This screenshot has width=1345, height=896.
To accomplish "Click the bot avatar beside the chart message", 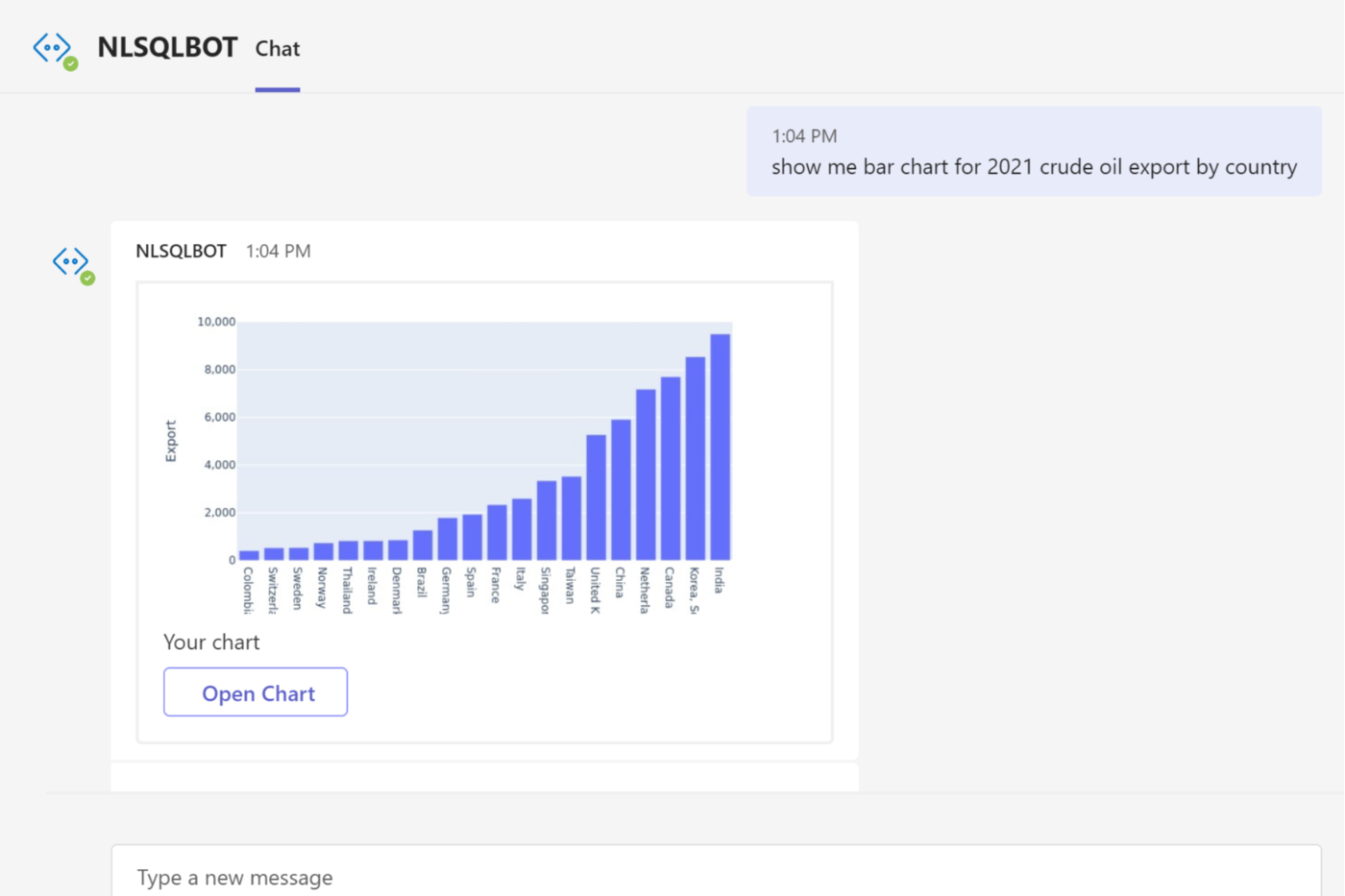I will tap(70, 261).
